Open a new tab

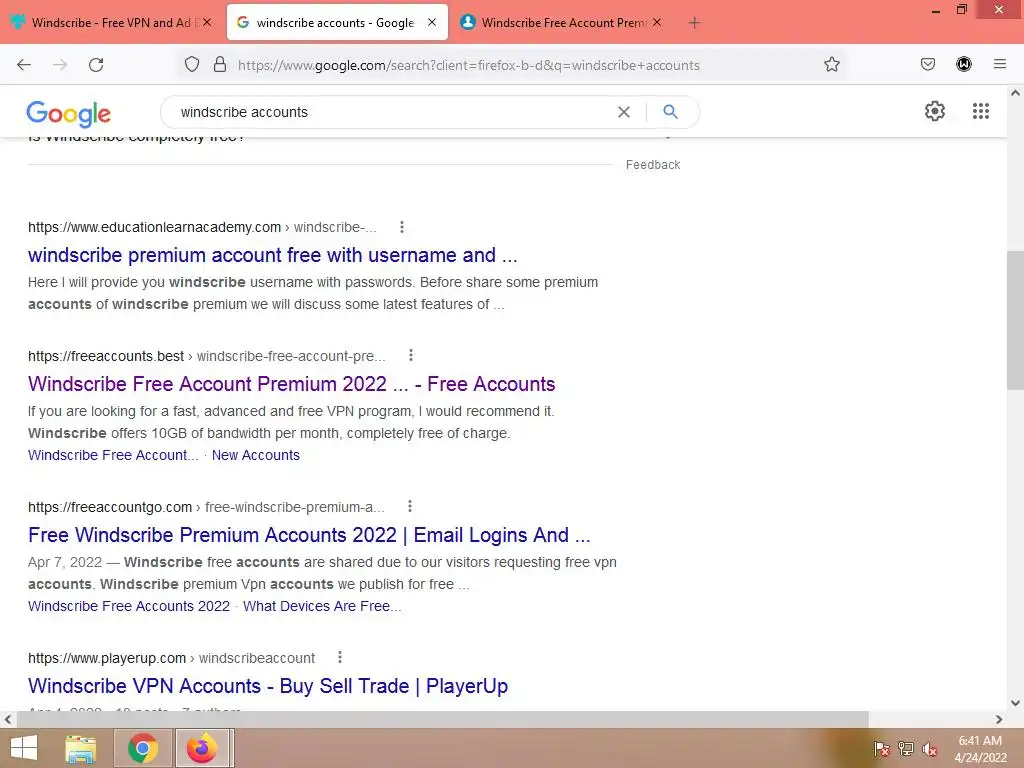point(694,23)
